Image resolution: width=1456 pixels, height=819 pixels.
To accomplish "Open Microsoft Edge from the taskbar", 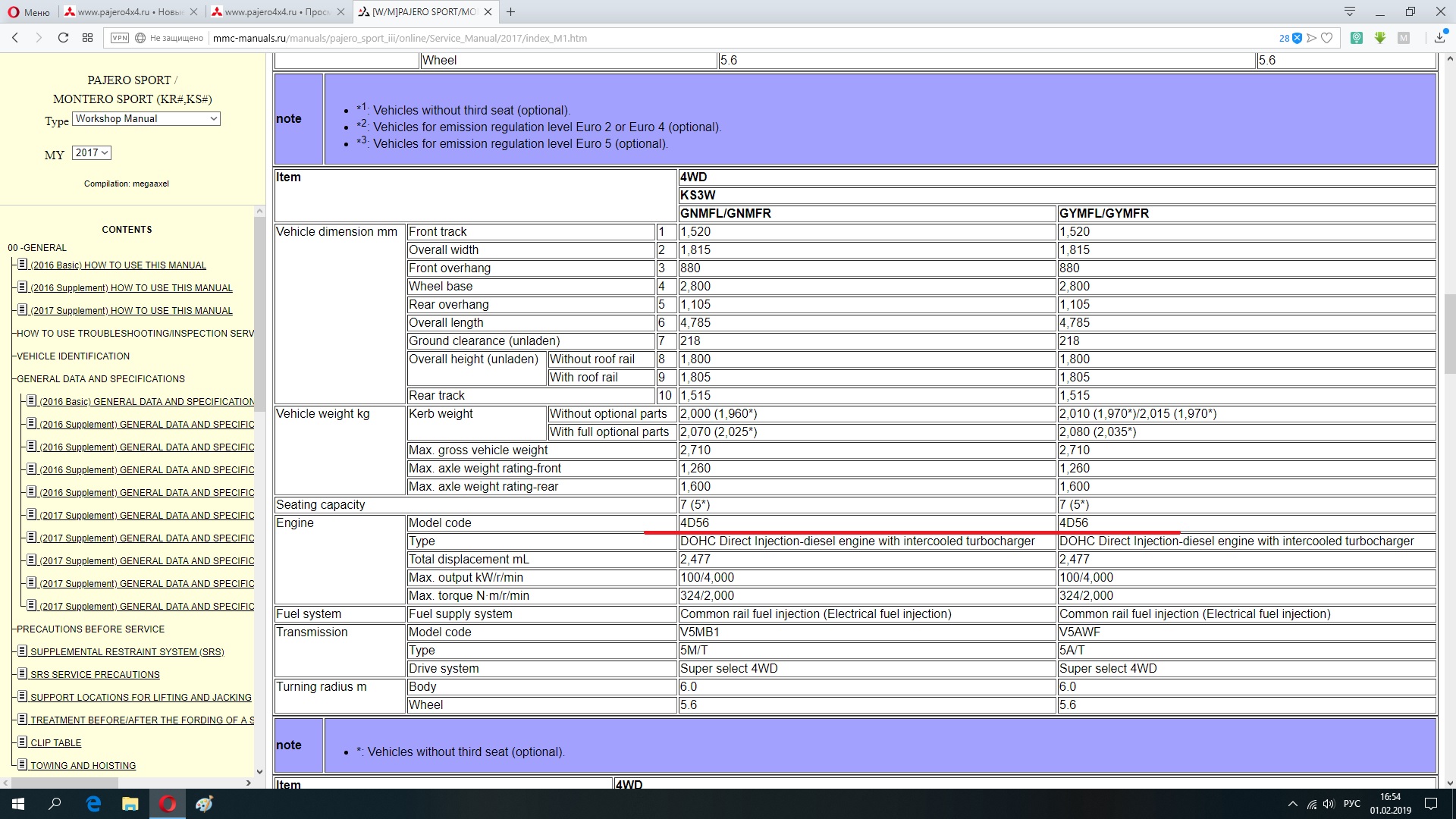I will click(x=93, y=804).
